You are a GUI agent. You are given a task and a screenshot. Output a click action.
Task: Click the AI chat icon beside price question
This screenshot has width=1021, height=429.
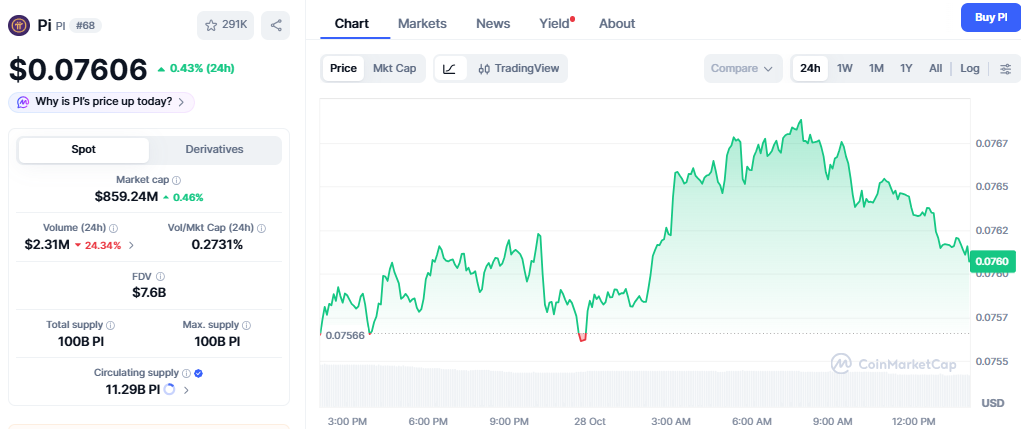click(23, 102)
